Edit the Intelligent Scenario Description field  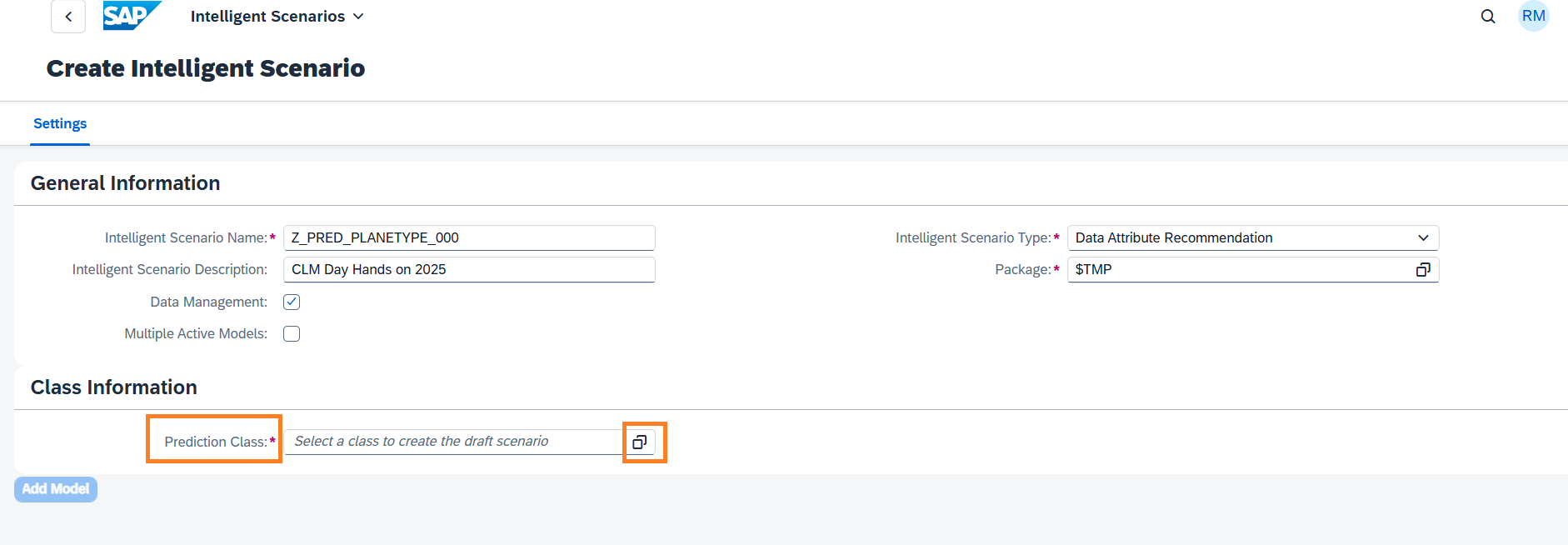(469, 270)
